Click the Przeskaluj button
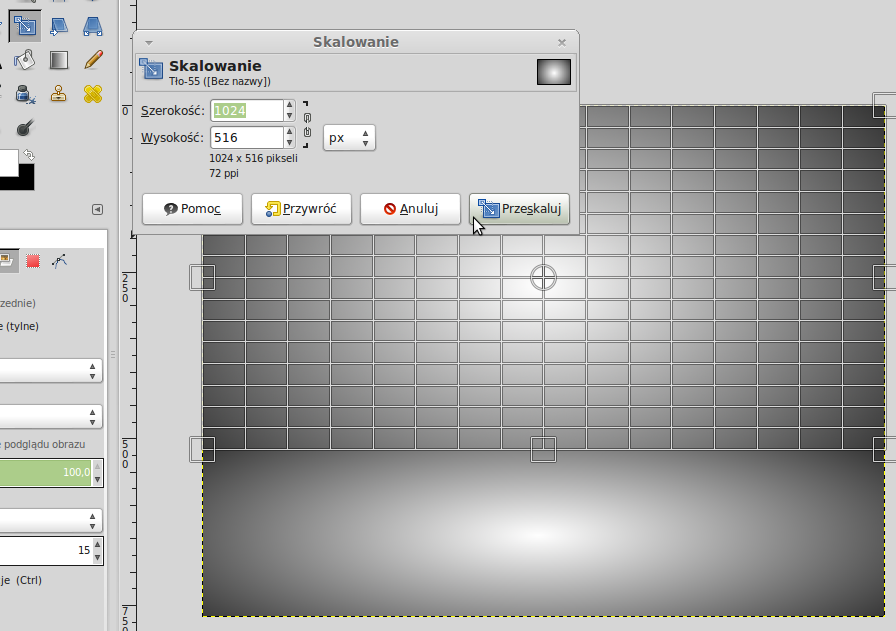The height and width of the screenshot is (631, 896). (x=519, y=209)
